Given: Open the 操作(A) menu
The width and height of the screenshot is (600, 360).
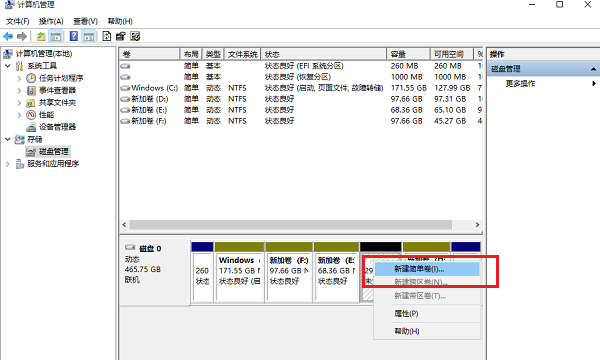Looking at the screenshot, I should [51, 21].
